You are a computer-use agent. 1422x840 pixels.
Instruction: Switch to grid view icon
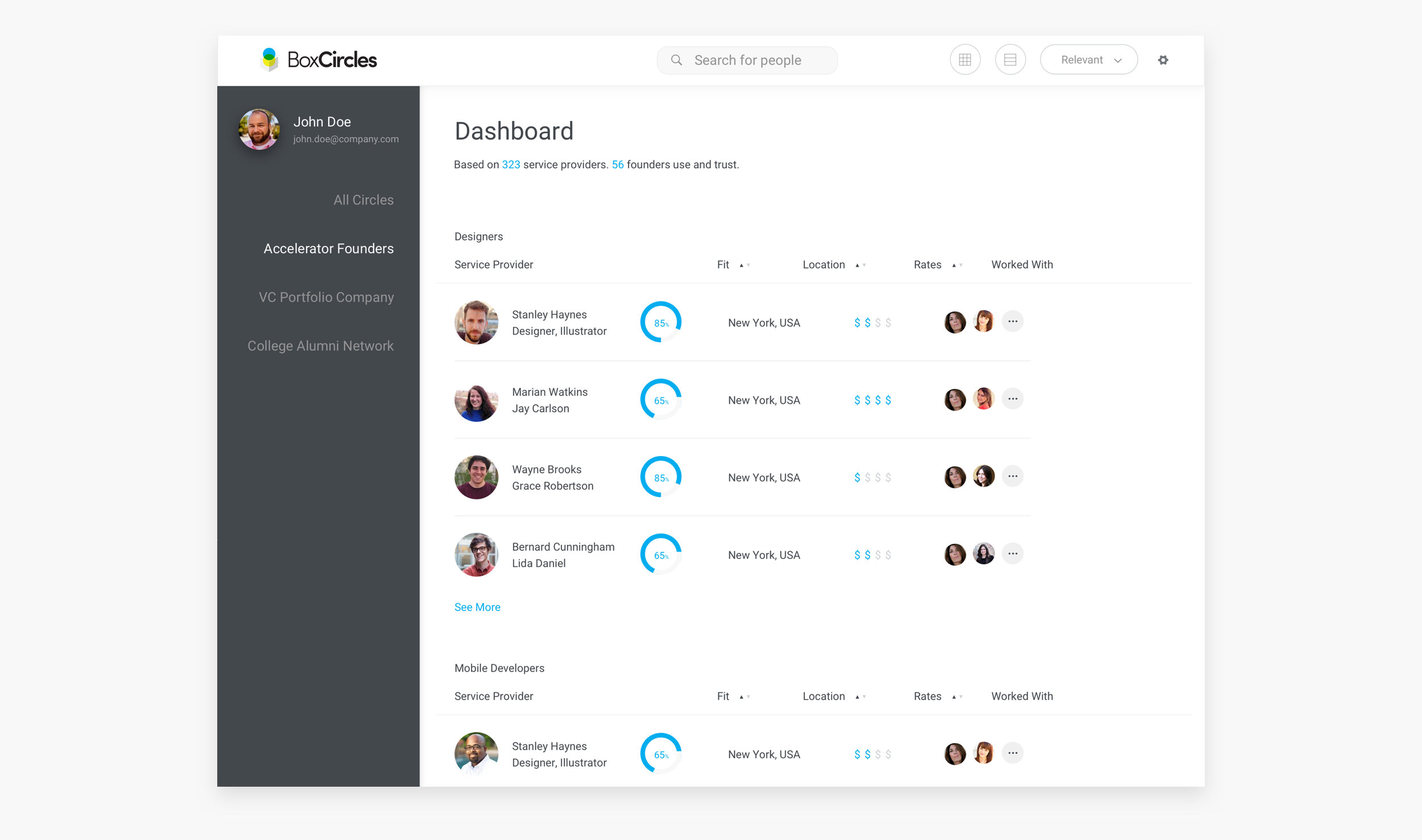(965, 60)
